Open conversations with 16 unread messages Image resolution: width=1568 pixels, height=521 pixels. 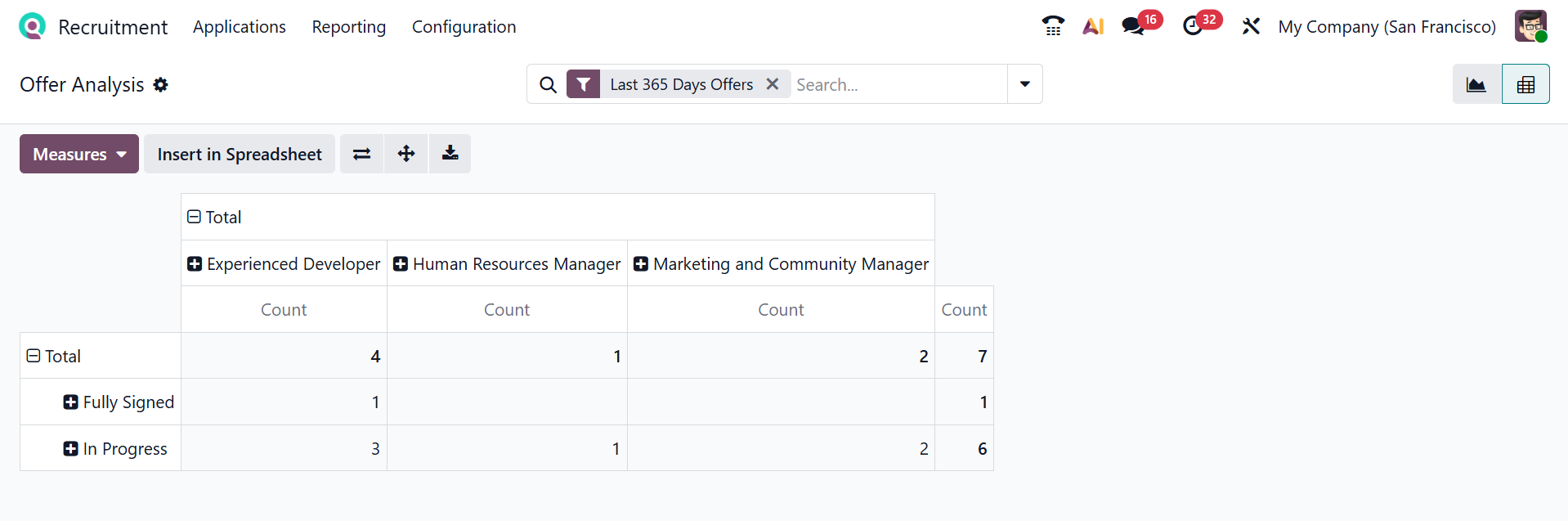1134,26
